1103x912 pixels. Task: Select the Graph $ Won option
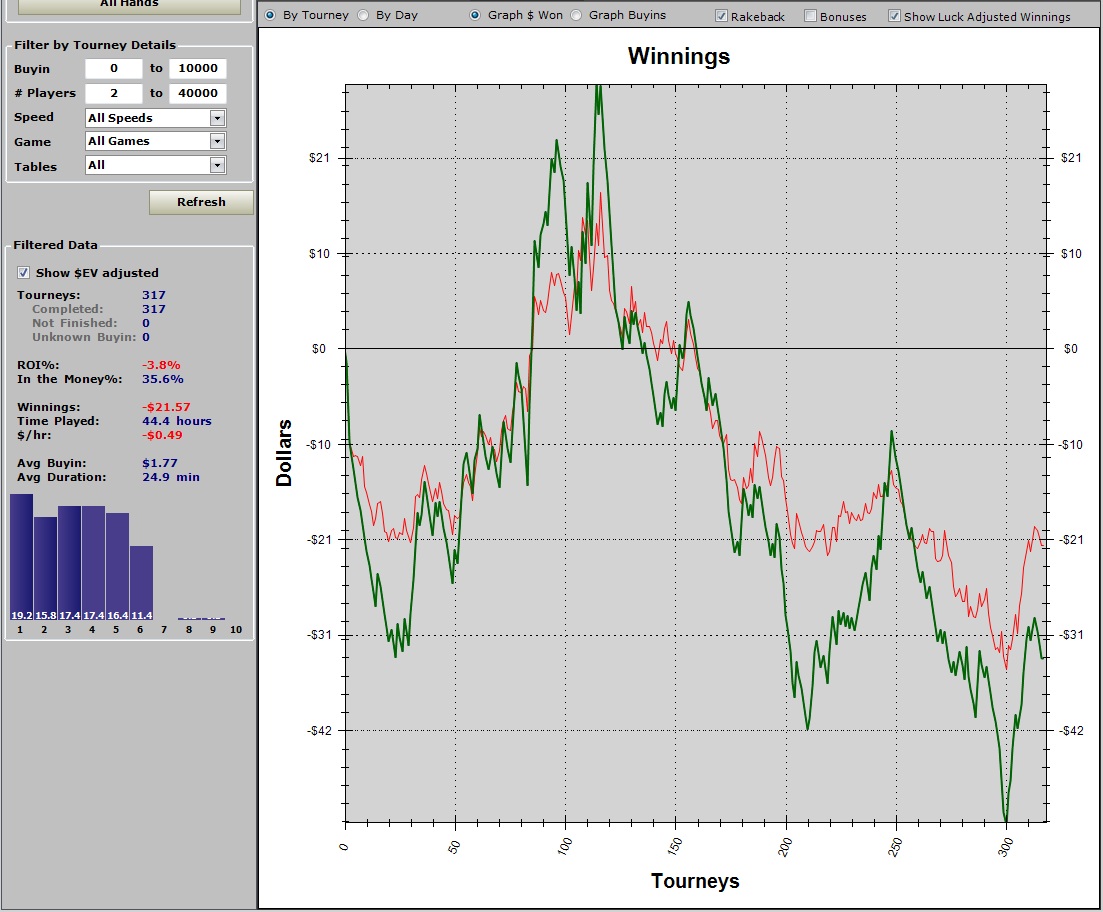pyautogui.click(x=476, y=15)
